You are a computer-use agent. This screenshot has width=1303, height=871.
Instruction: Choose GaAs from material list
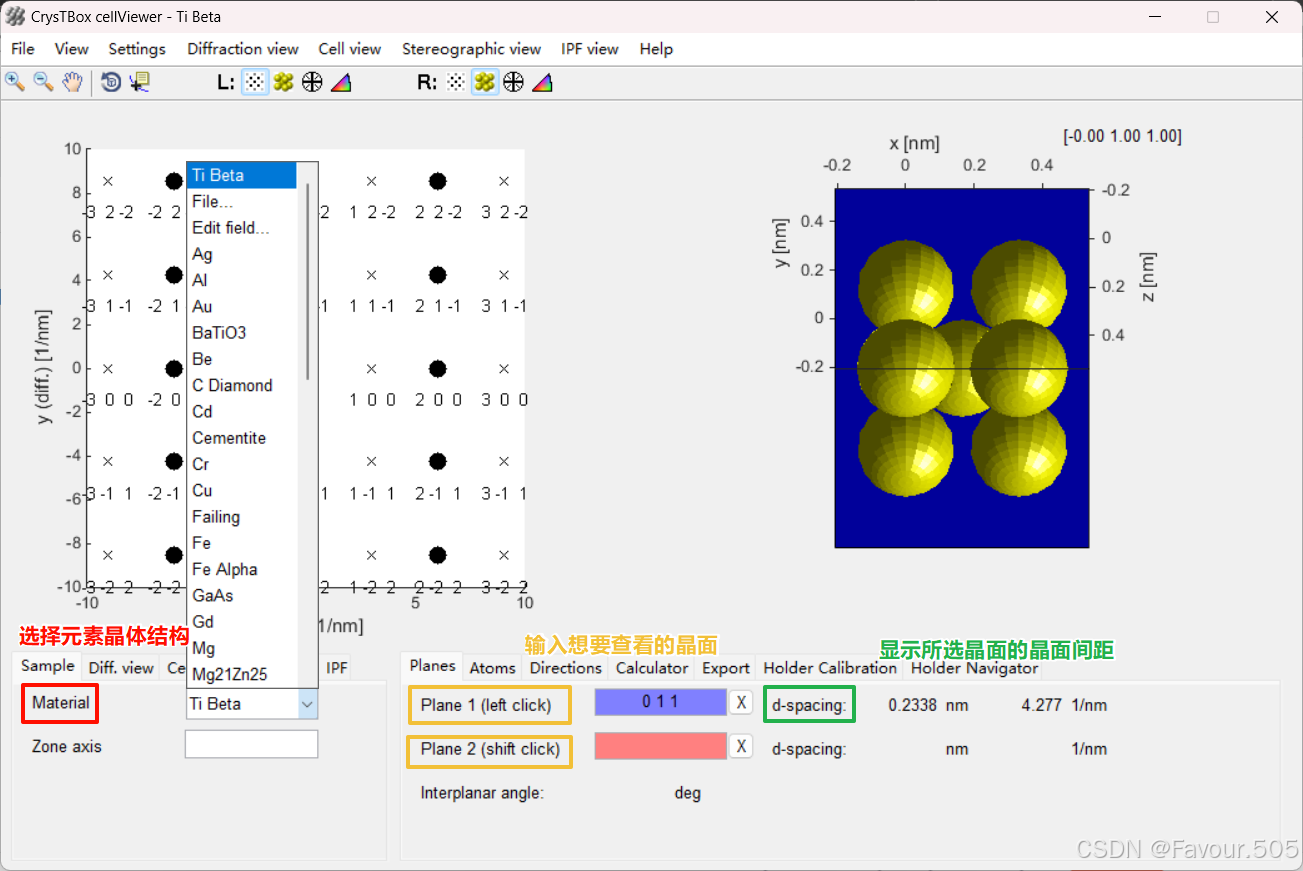[243, 595]
